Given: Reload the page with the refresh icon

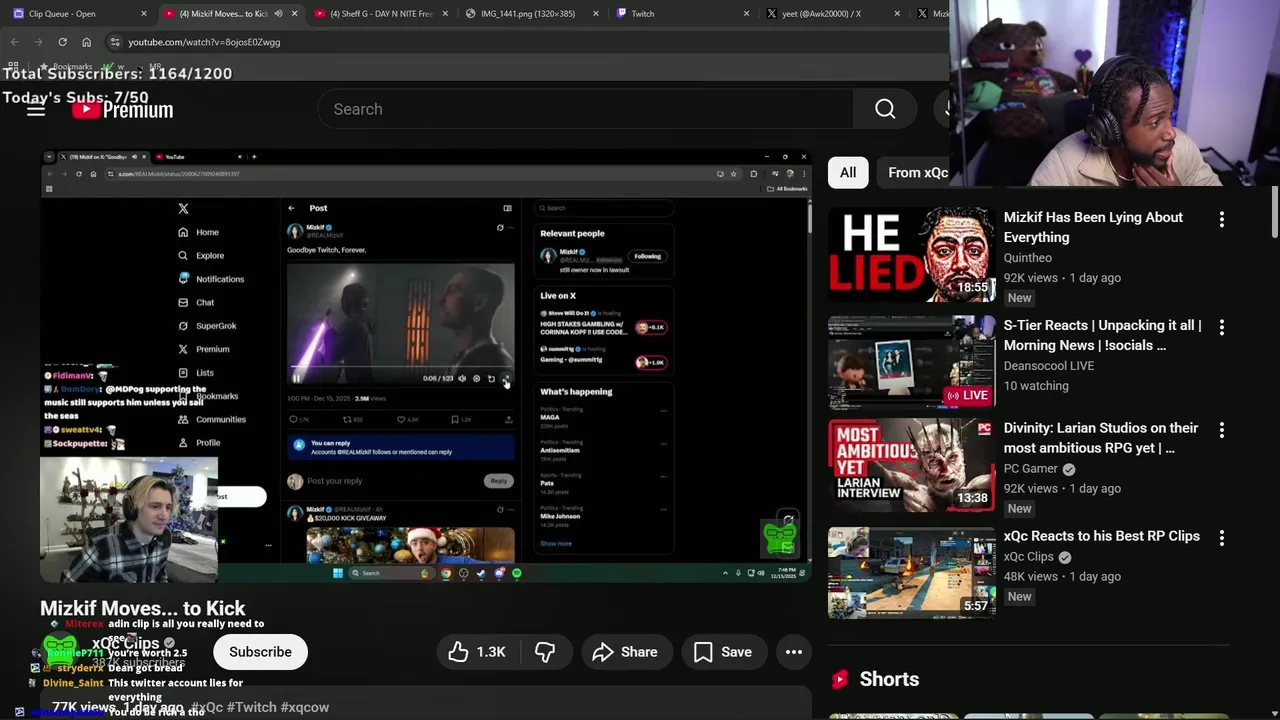Looking at the screenshot, I should click(x=62, y=42).
